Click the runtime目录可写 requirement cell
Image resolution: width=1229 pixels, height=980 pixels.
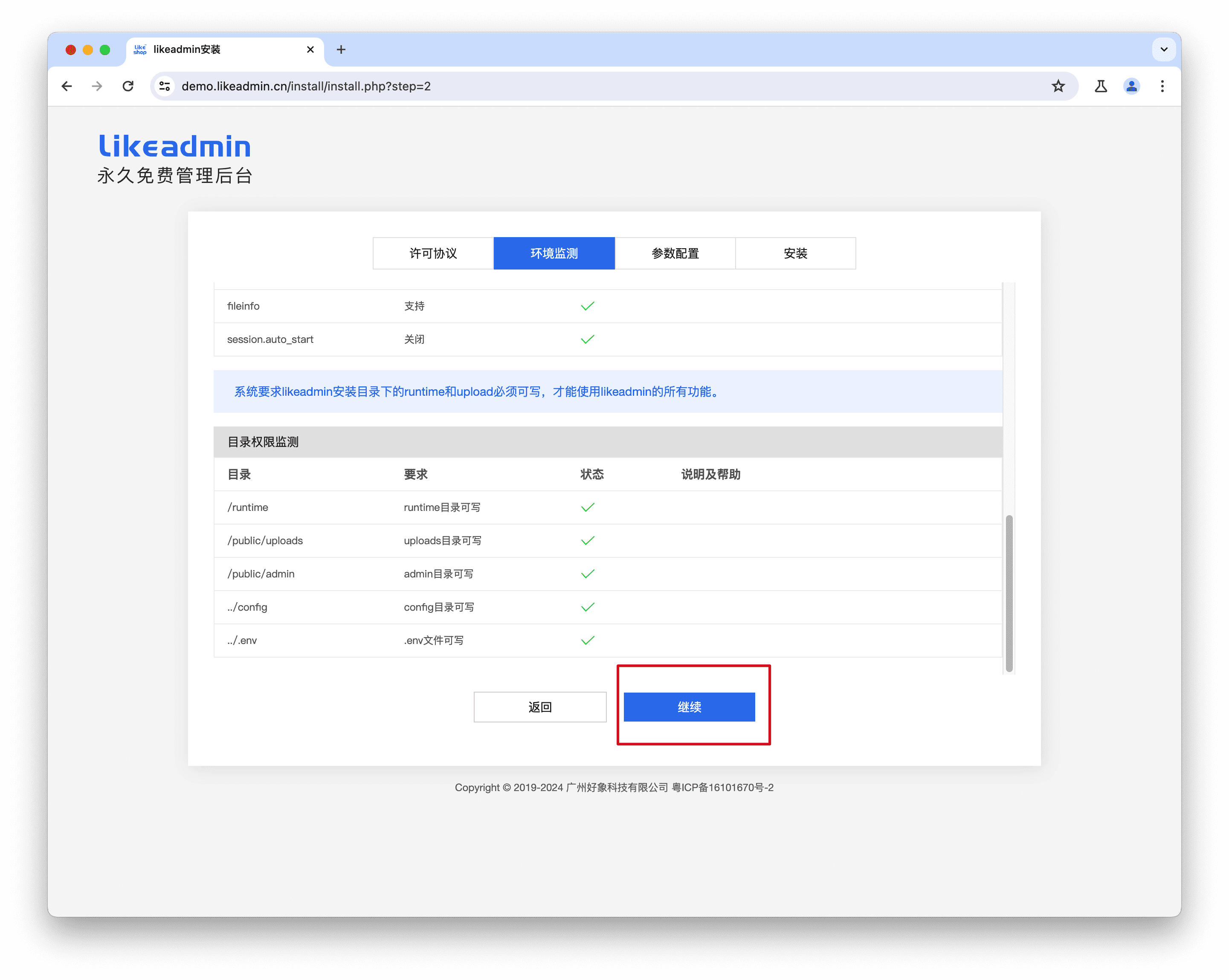coord(442,507)
